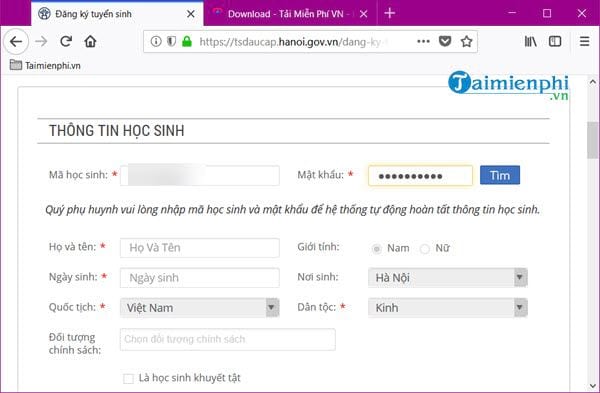Click the Đối tượng chính sách label
The image size is (600, 393).
point(75,344)
